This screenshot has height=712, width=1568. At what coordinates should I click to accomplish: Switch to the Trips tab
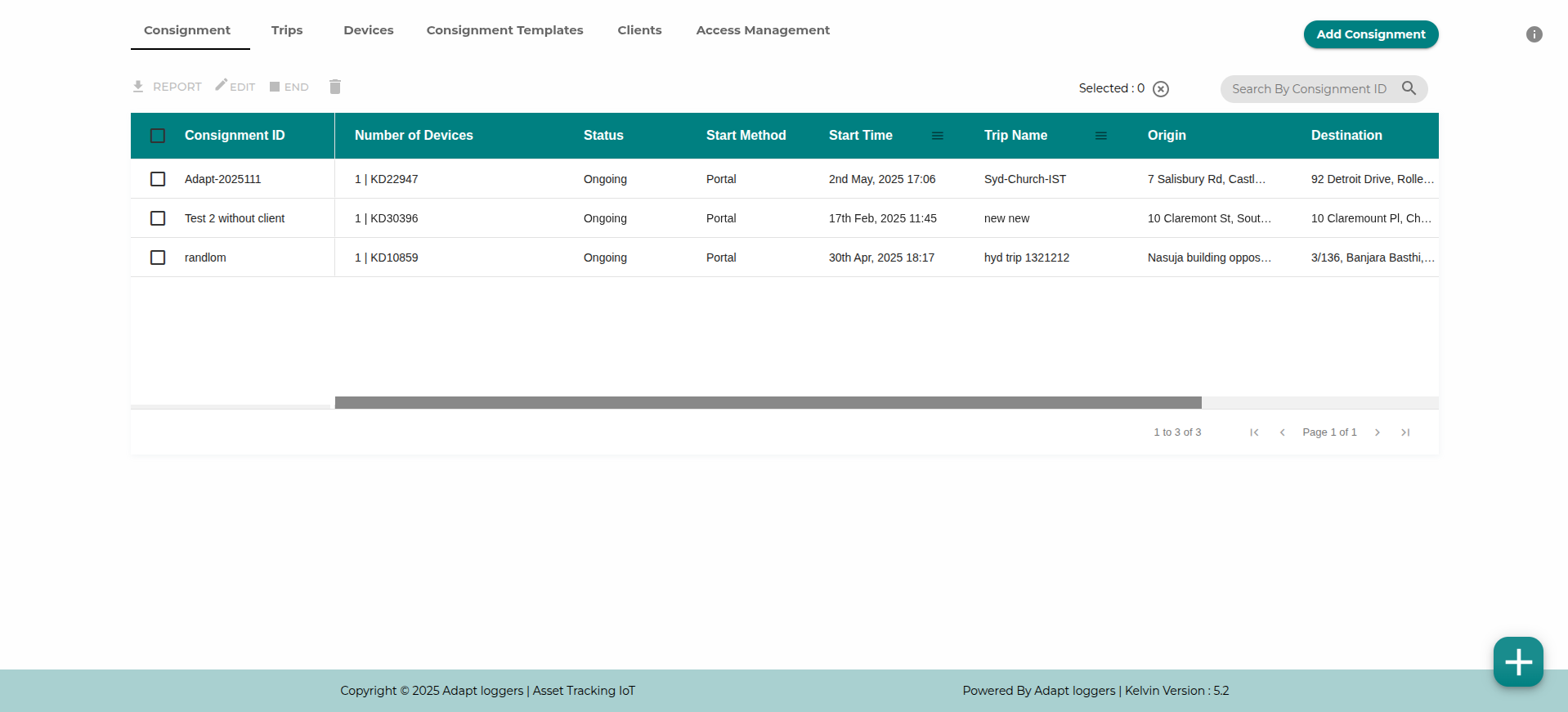(x=287, y=30)
